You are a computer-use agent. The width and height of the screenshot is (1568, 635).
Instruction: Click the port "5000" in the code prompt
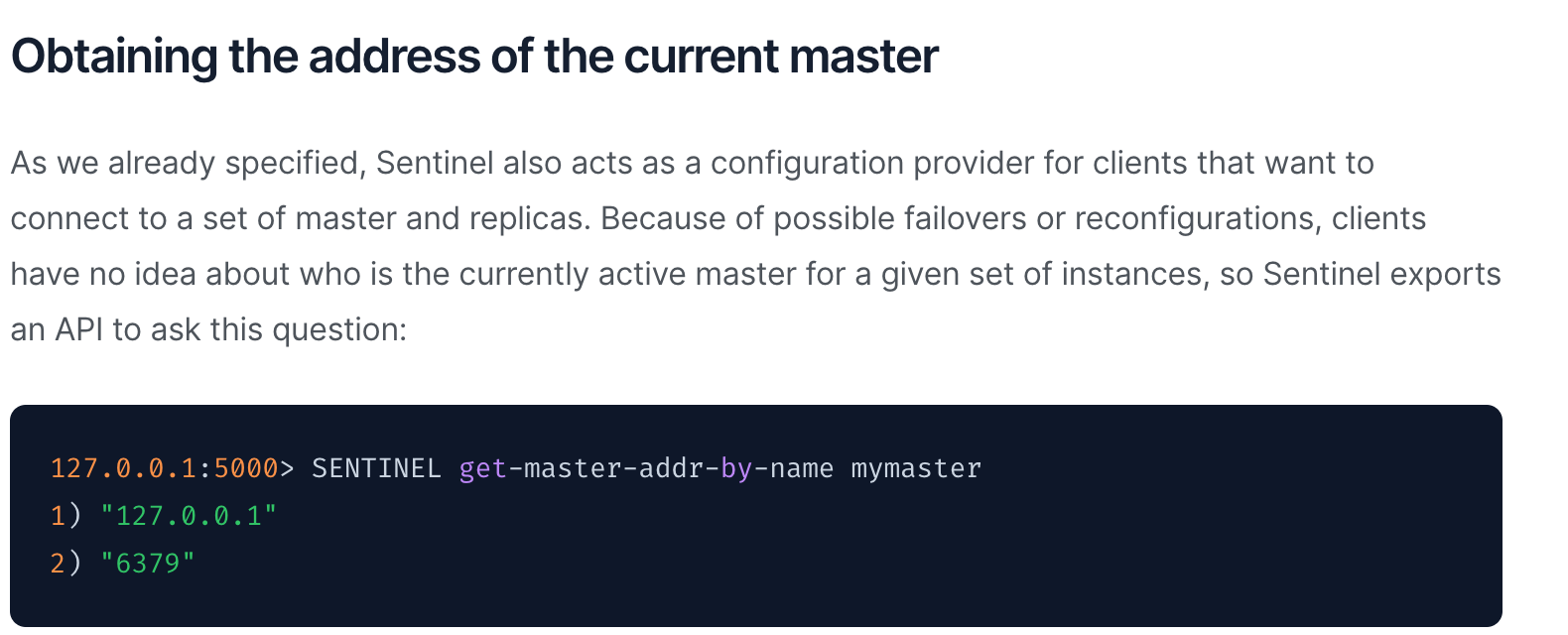pos(246,468)
